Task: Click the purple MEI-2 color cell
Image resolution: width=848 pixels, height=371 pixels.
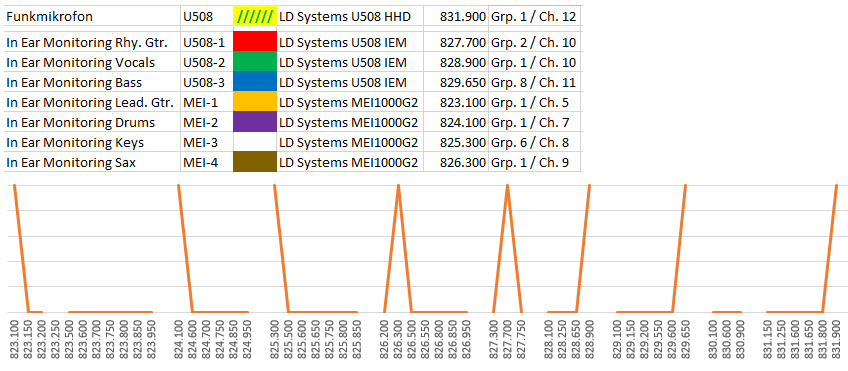Action: pos(255,122)
